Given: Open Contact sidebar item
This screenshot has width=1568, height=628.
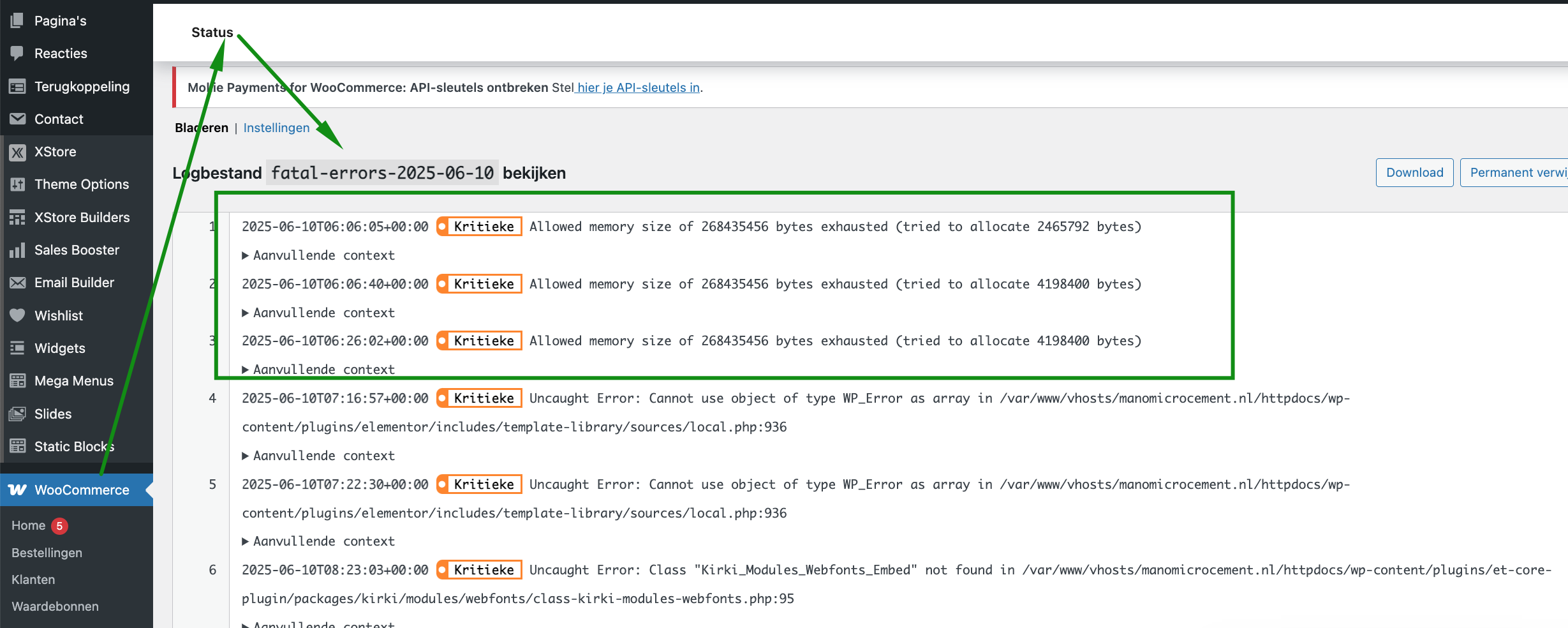Looking at the screenshot, I should [59, 119].
